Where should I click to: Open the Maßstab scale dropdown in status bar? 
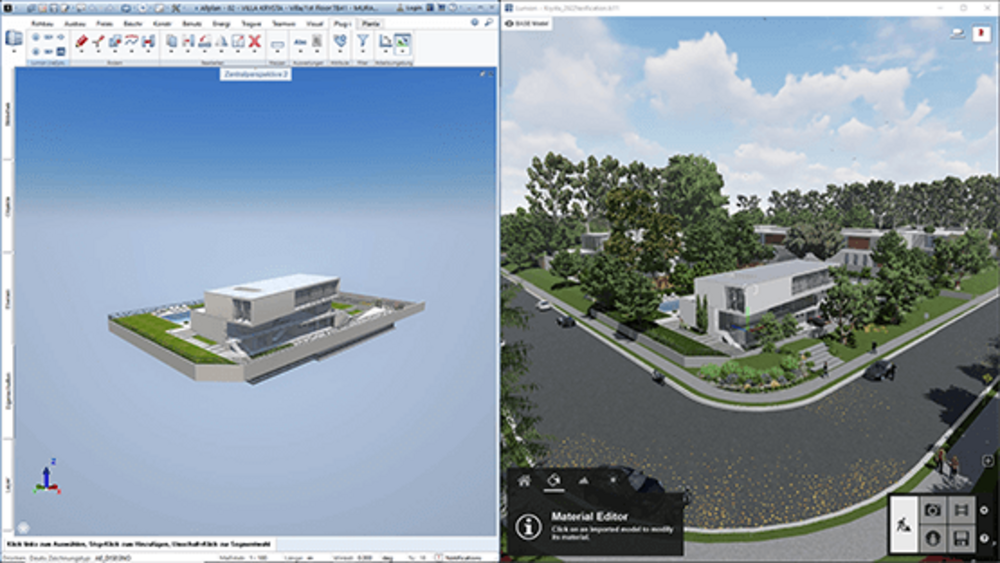[246, 557]
